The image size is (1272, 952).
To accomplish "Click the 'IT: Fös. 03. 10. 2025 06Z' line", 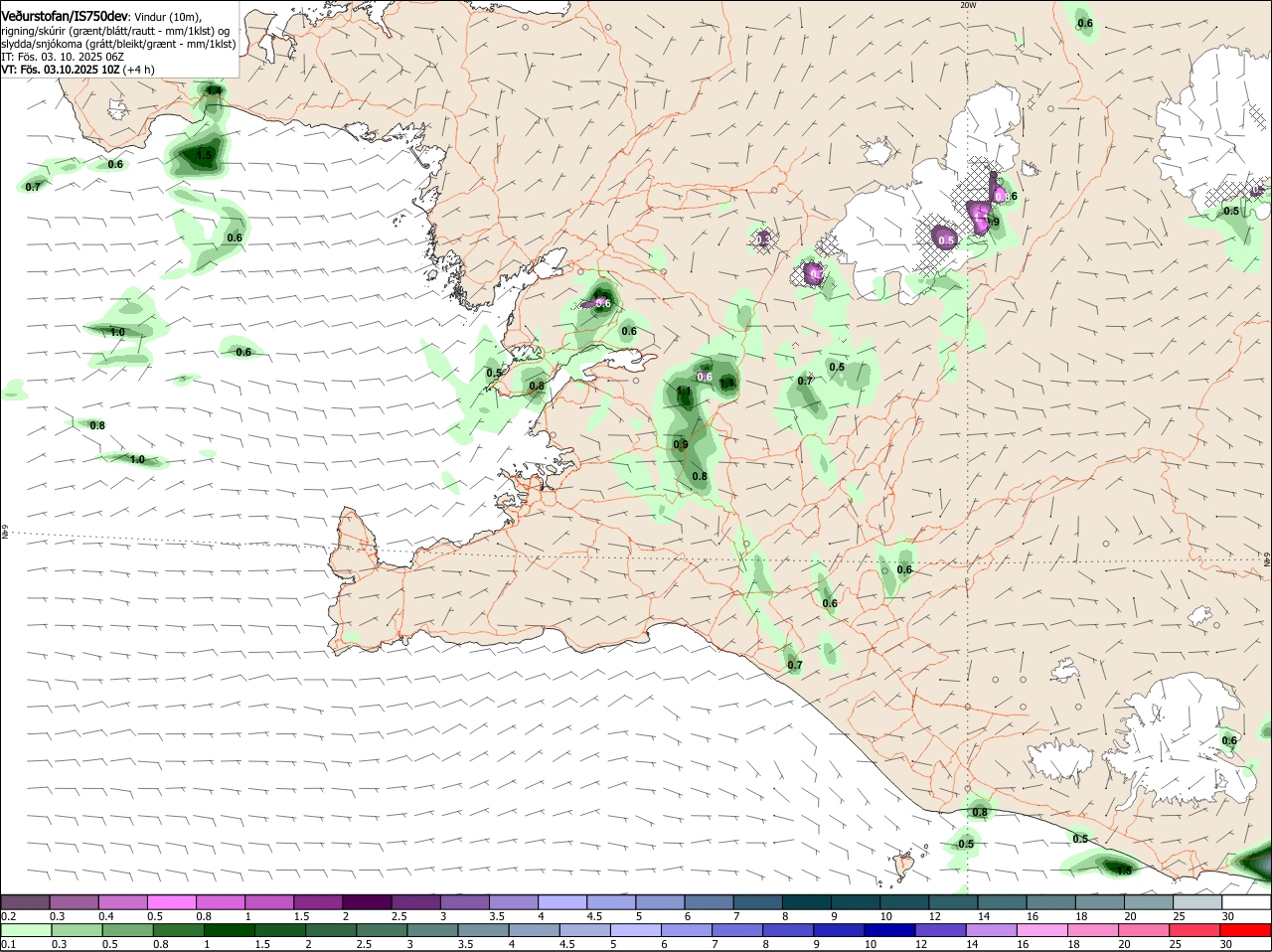I will click(x=62, y=57).
